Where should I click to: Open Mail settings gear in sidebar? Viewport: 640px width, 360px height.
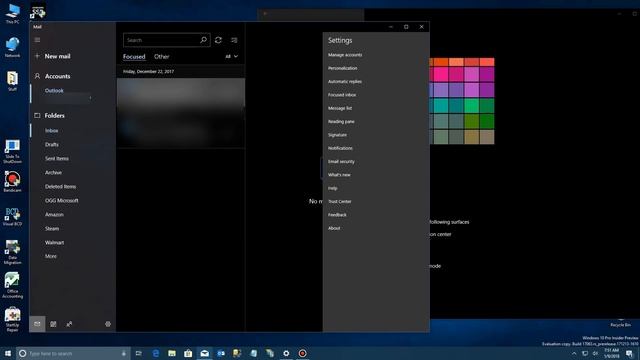click(108, 324)
